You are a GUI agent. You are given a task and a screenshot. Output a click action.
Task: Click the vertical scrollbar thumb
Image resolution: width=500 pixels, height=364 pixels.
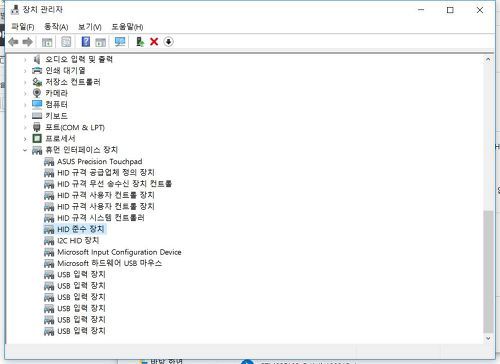click(x=488, y=271)
